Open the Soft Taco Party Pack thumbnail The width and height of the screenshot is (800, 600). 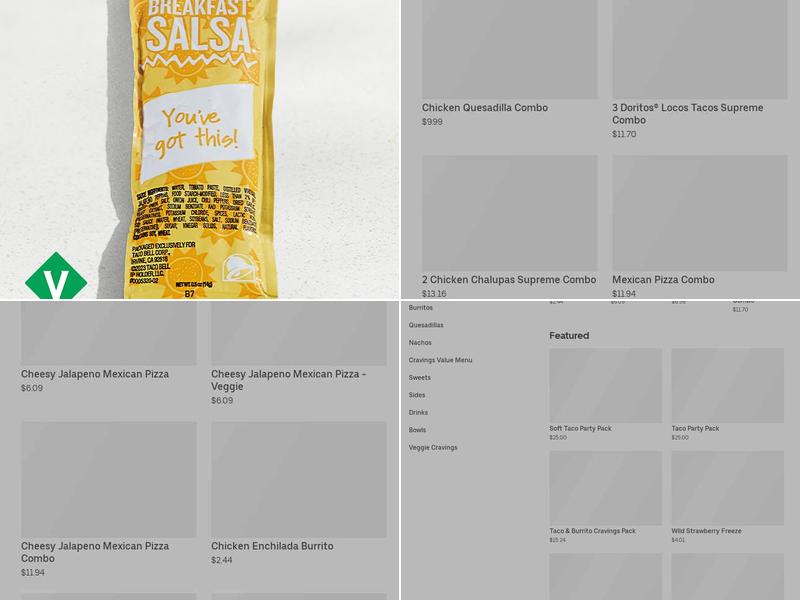pyautogui.click(x=606, y=385)
